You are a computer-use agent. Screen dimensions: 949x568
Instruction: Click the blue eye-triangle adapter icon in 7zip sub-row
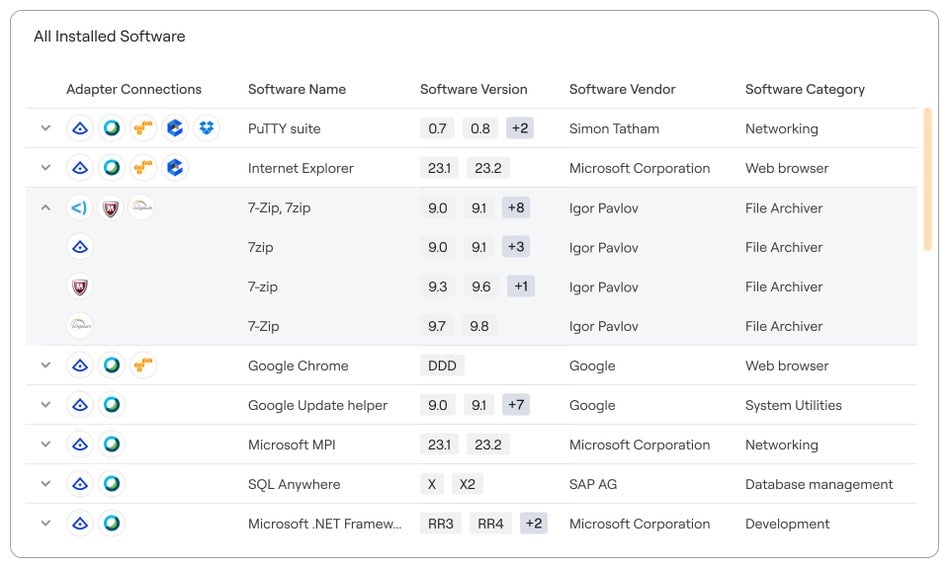click(80, 247)
